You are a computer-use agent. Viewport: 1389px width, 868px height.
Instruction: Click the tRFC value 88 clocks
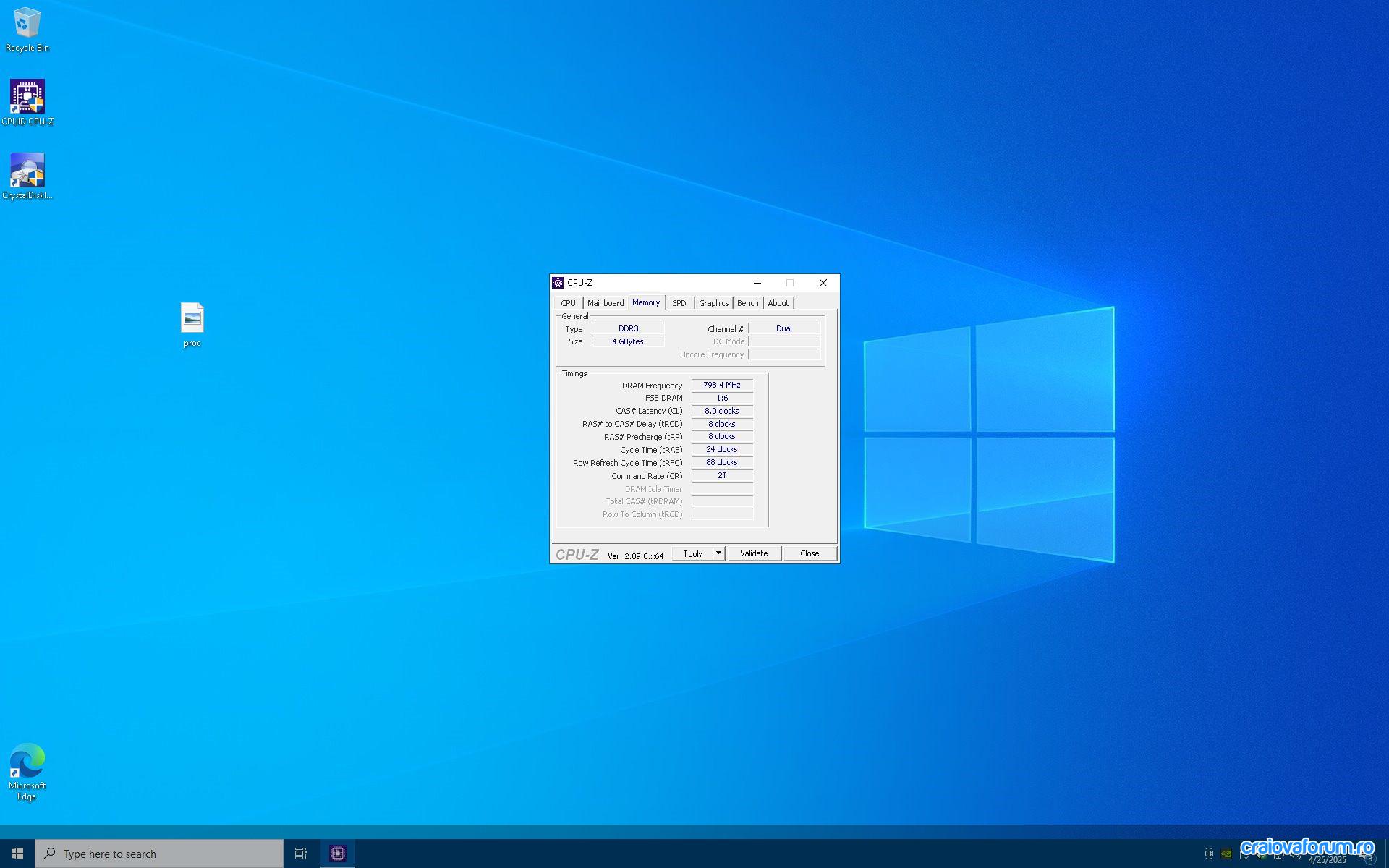pos(722,462)
